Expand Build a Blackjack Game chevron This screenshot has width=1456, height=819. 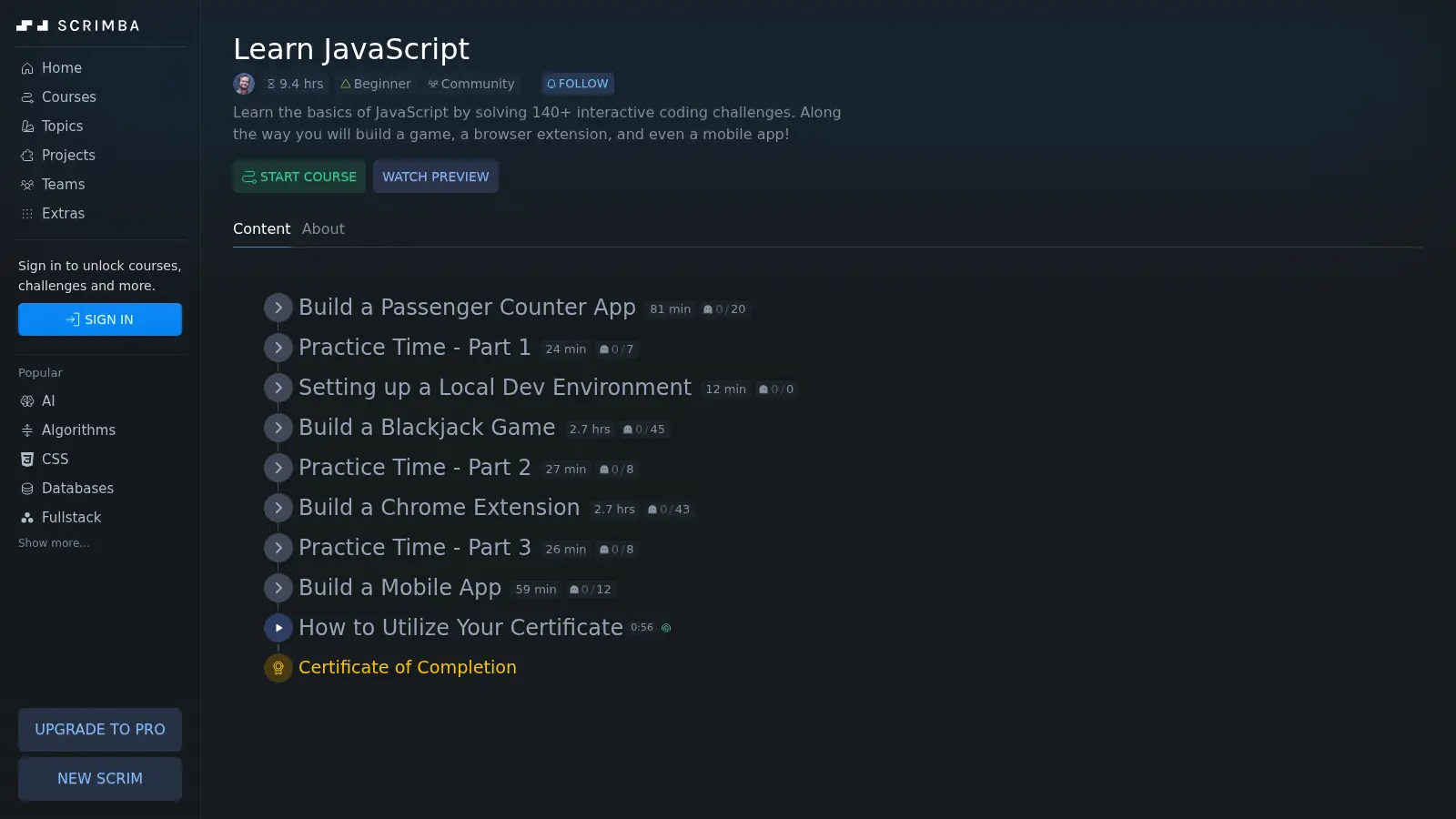(x=278, y=428)
